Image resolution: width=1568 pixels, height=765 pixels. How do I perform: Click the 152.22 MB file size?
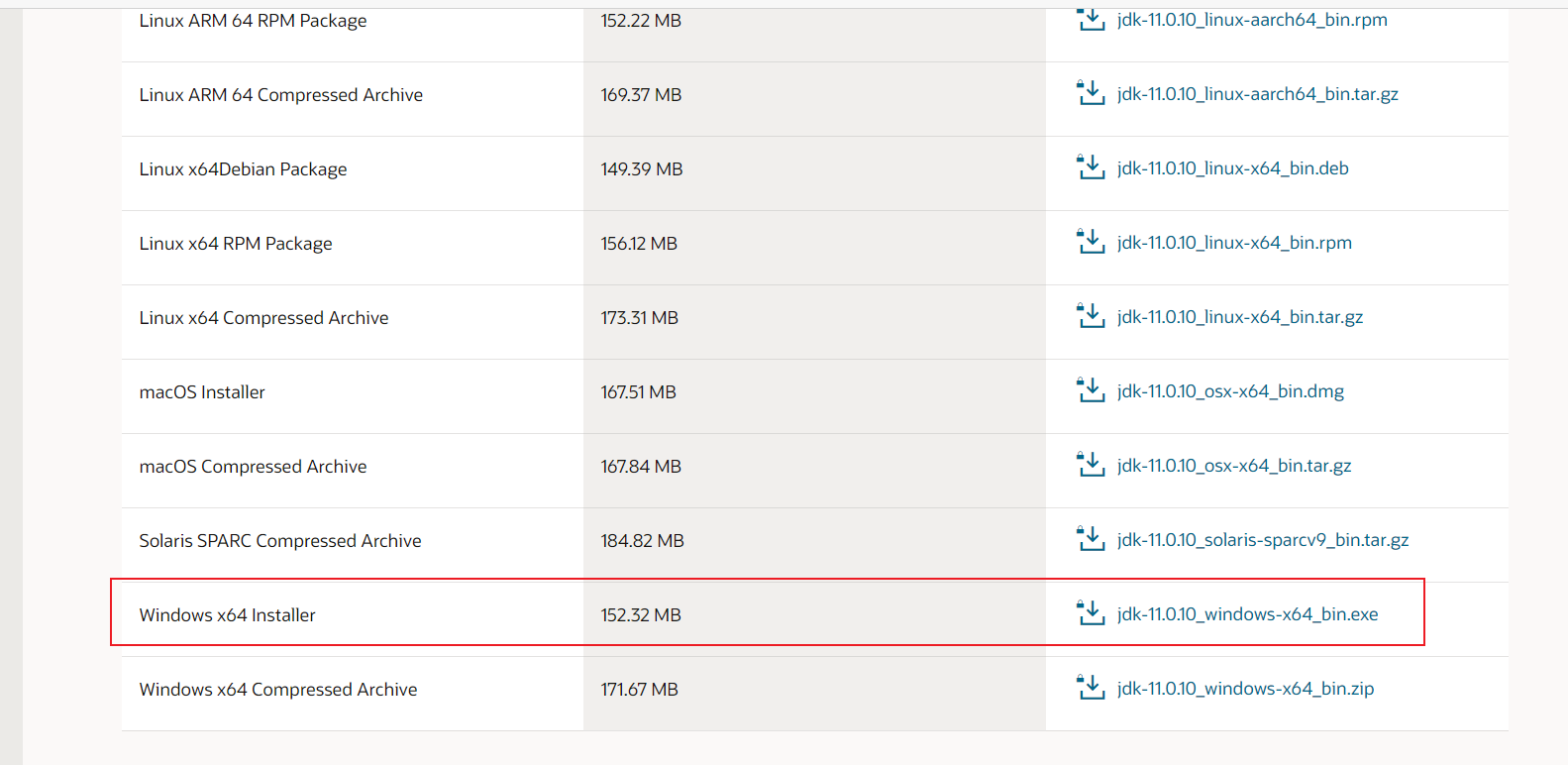(641, 21)
